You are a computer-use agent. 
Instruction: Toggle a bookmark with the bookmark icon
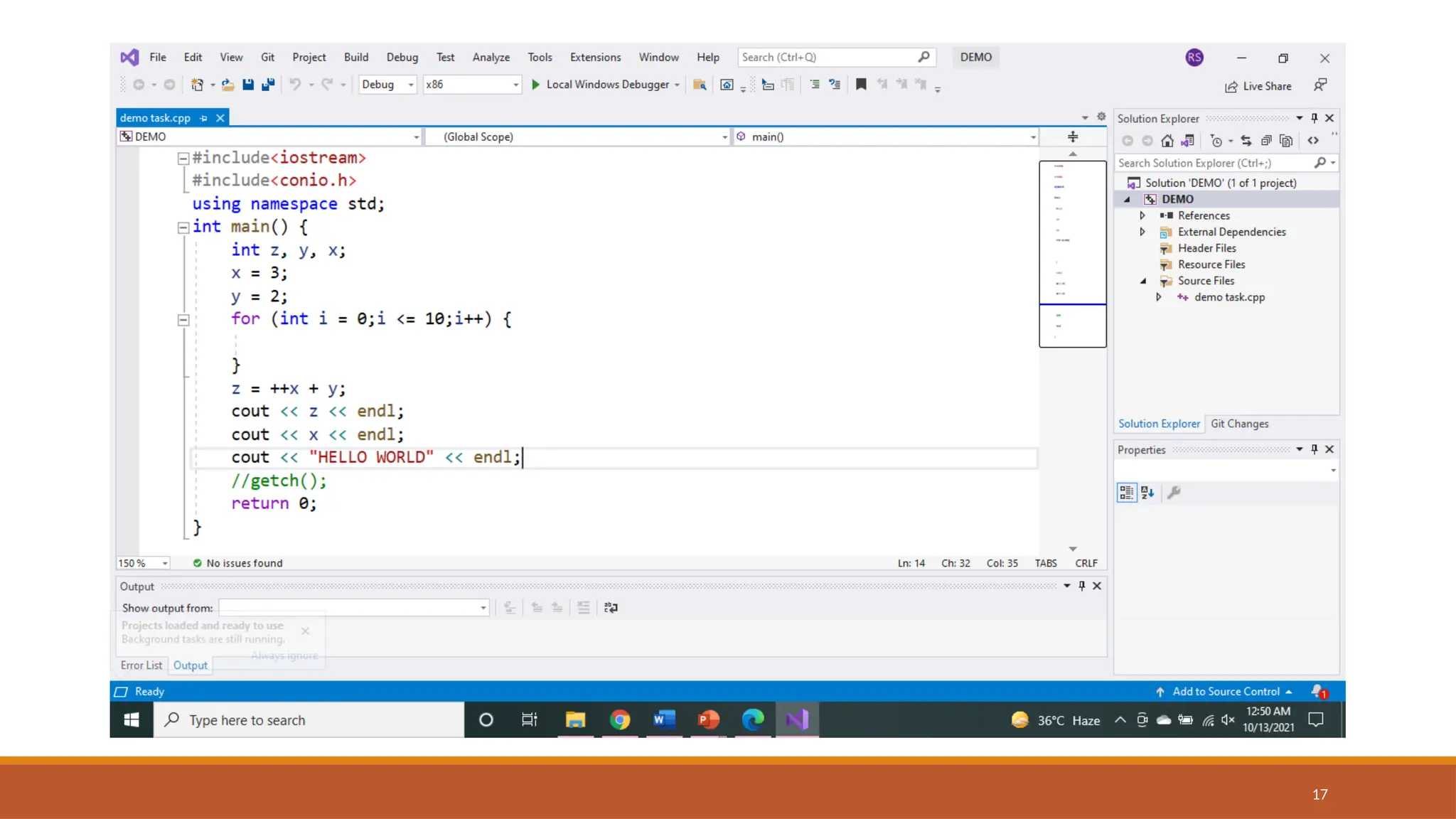coord(861,85)
